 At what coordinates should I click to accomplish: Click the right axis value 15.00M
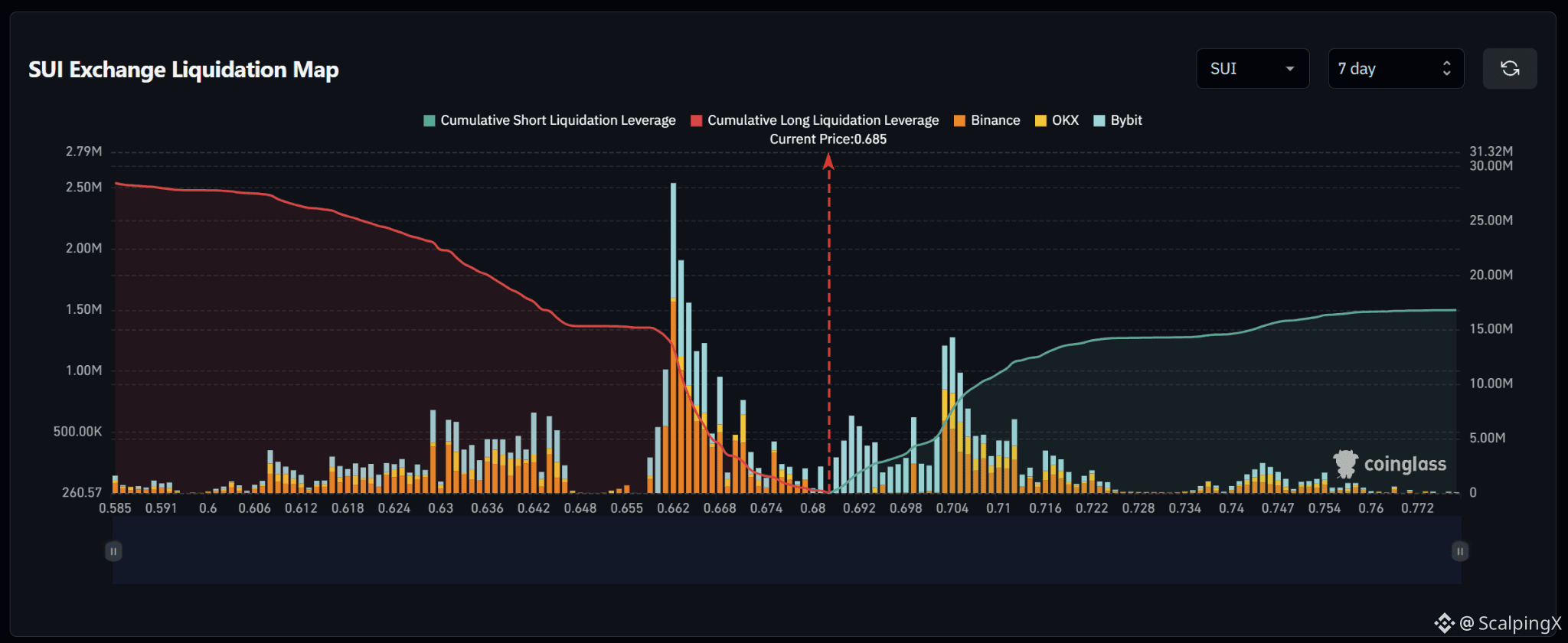tap(1491, 329)
